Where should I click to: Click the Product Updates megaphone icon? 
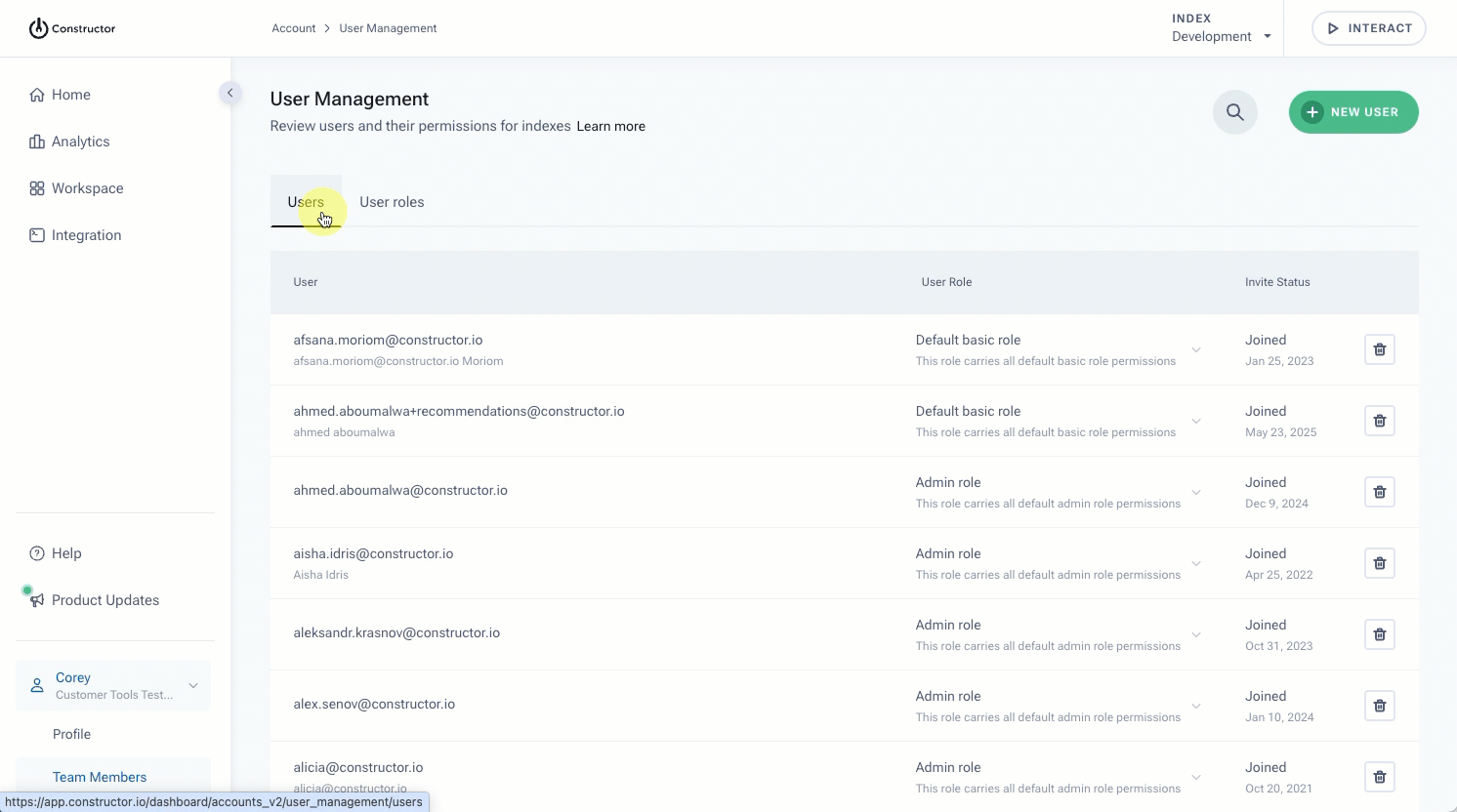pyautogui.click(x=37, y=600)
